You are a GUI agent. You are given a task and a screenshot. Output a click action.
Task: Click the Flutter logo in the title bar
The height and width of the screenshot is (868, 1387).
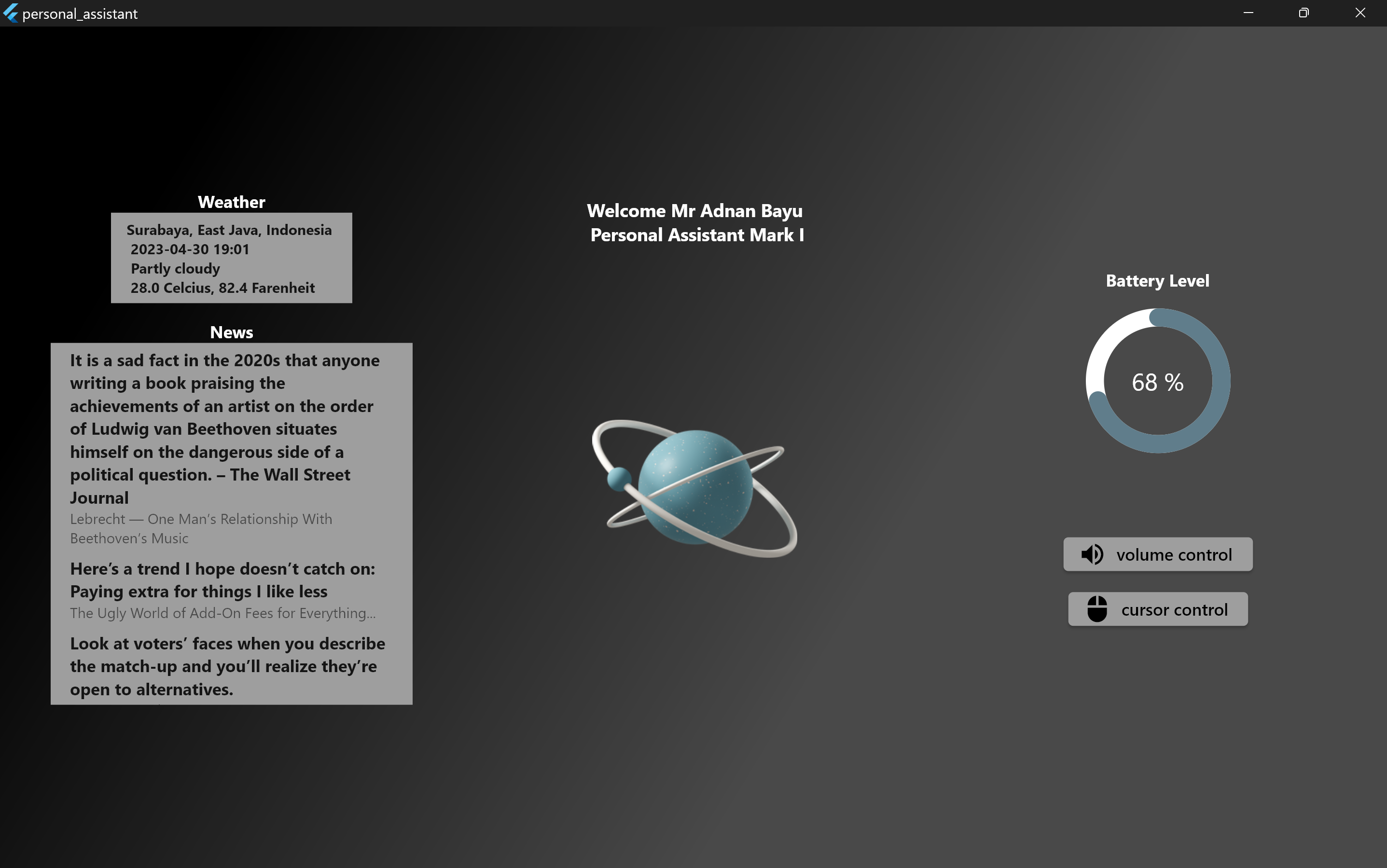[10, 13]
